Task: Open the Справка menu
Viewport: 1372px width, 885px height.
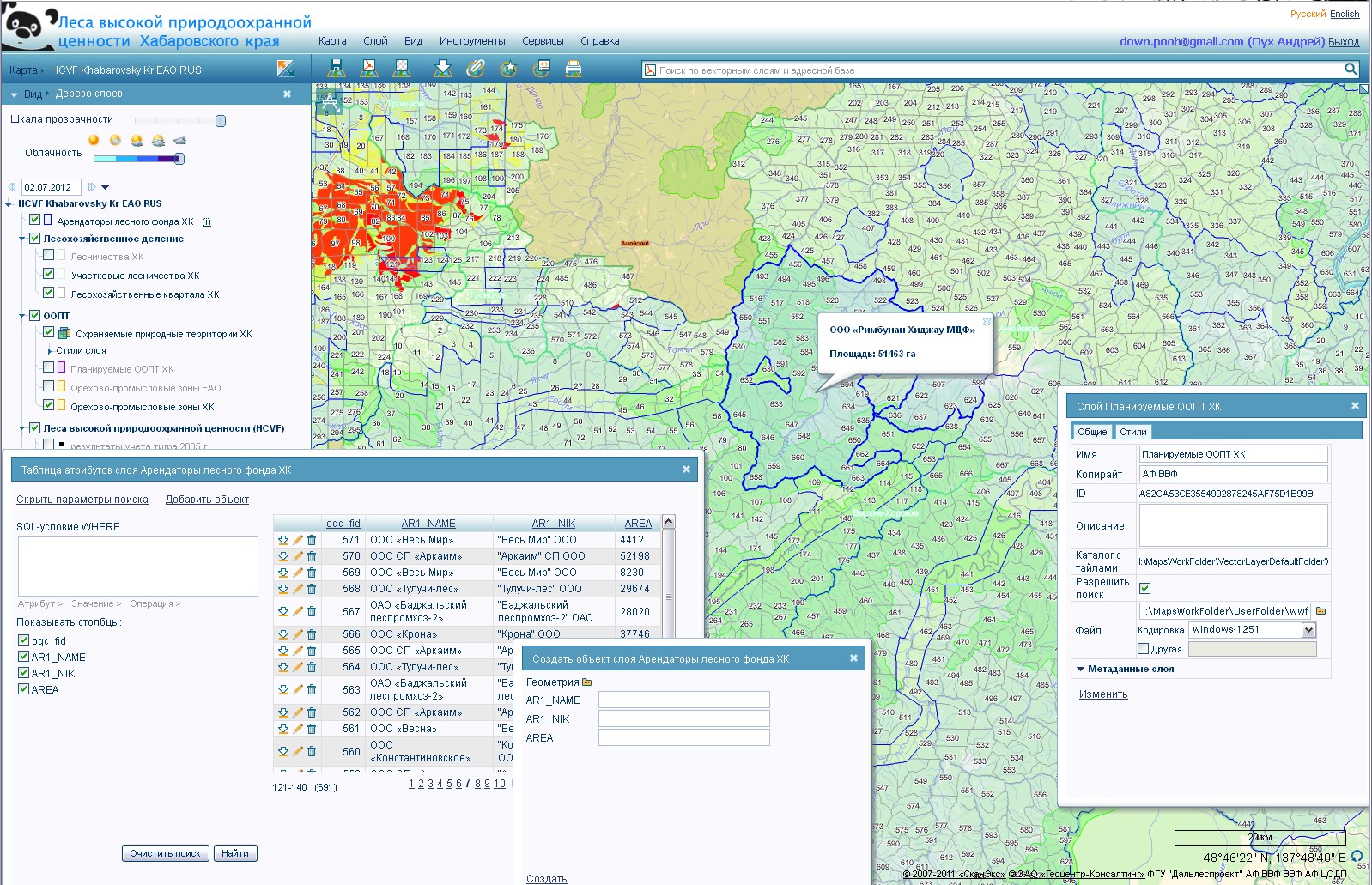Action: (x=599, y=41)
